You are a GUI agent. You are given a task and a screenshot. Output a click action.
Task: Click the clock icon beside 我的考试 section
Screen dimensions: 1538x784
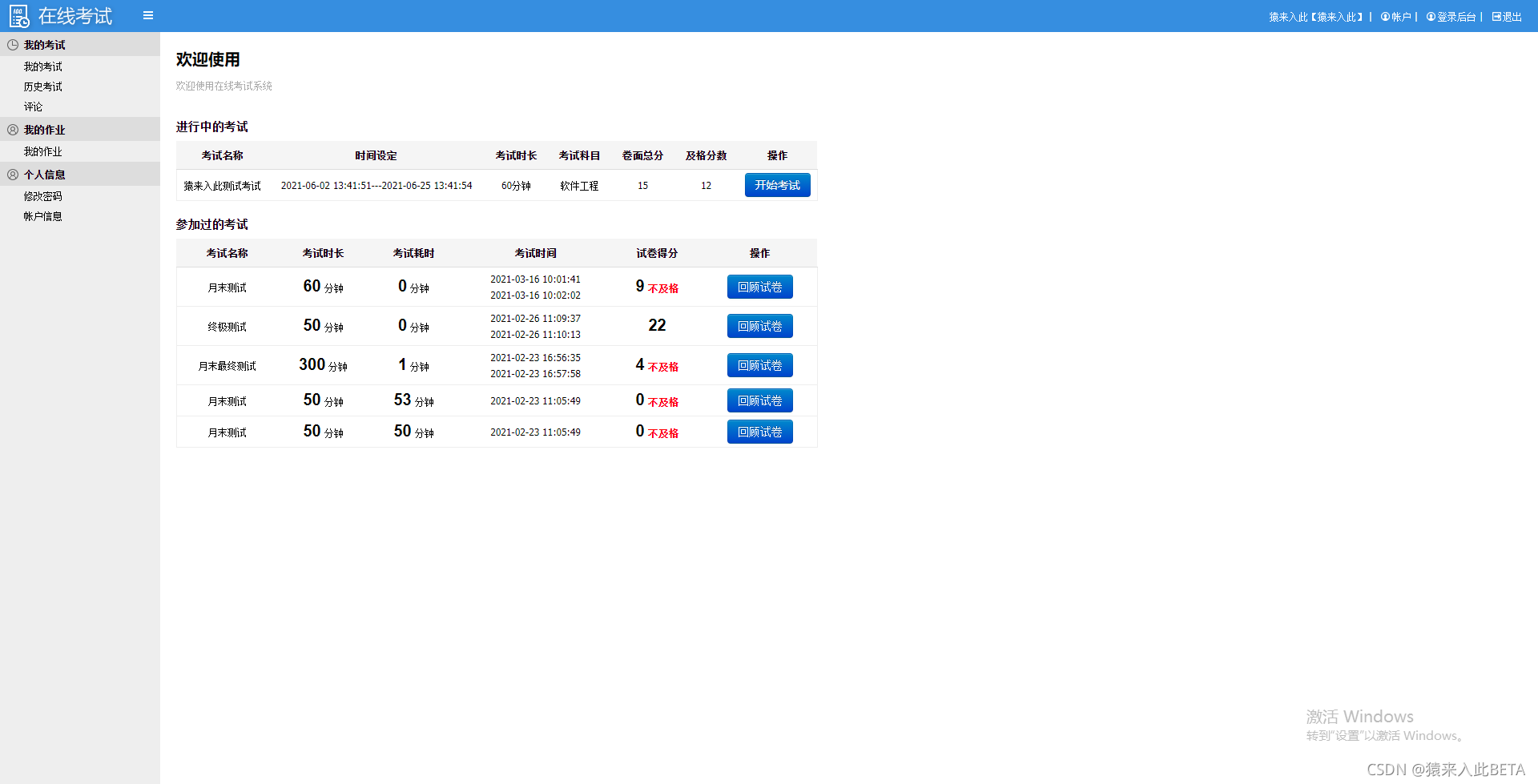tap(13, 45)
